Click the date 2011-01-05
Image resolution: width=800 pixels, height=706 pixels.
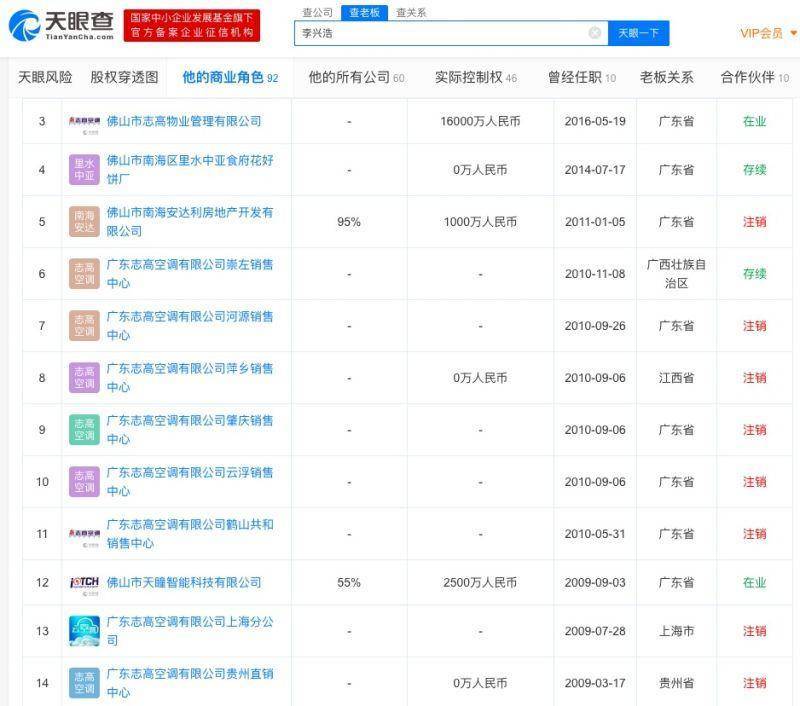click(x=595, y=222)
